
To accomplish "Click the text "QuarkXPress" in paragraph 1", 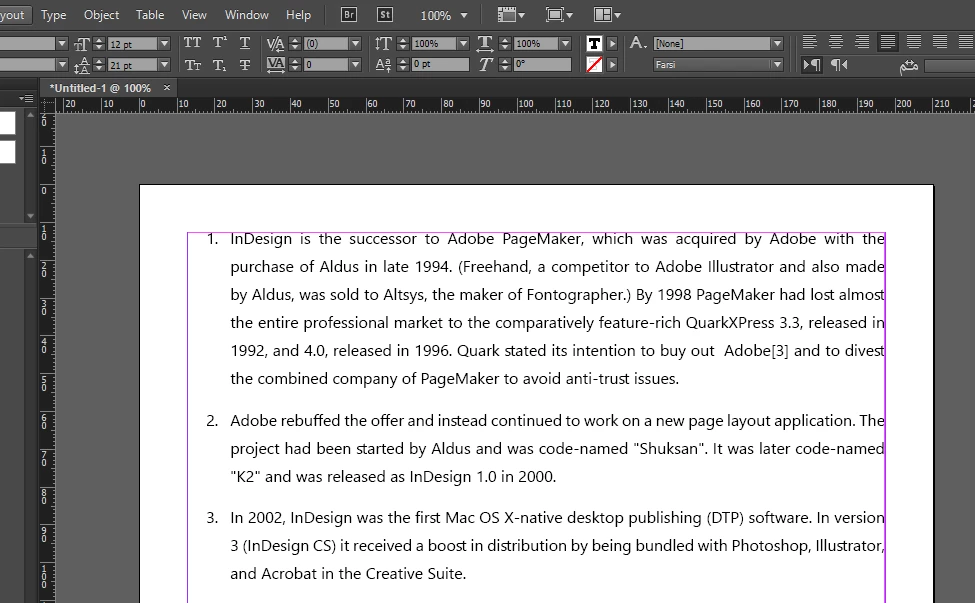I will tap(730, 323).
